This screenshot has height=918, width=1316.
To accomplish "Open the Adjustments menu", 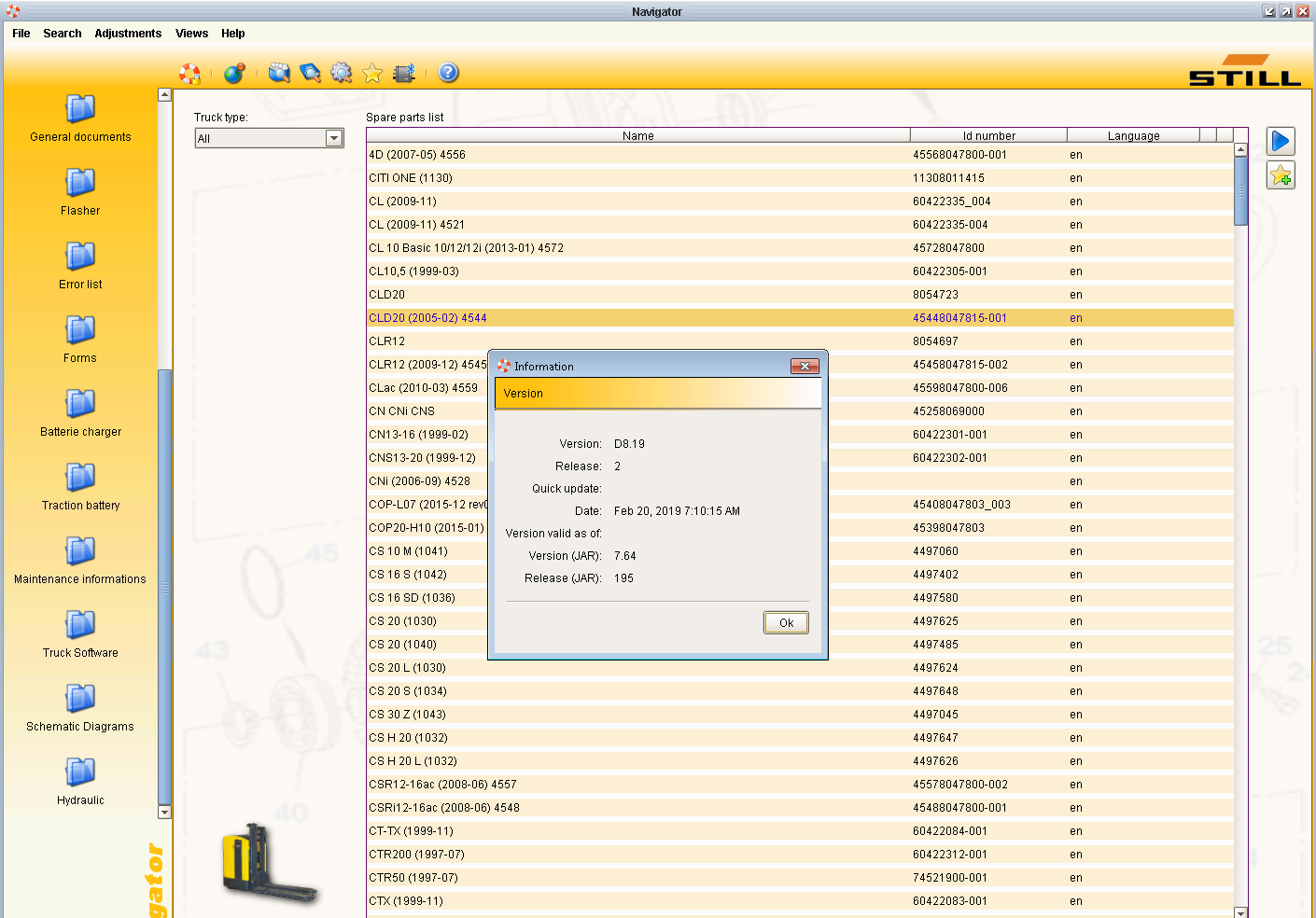I will (x=128, y=34).
